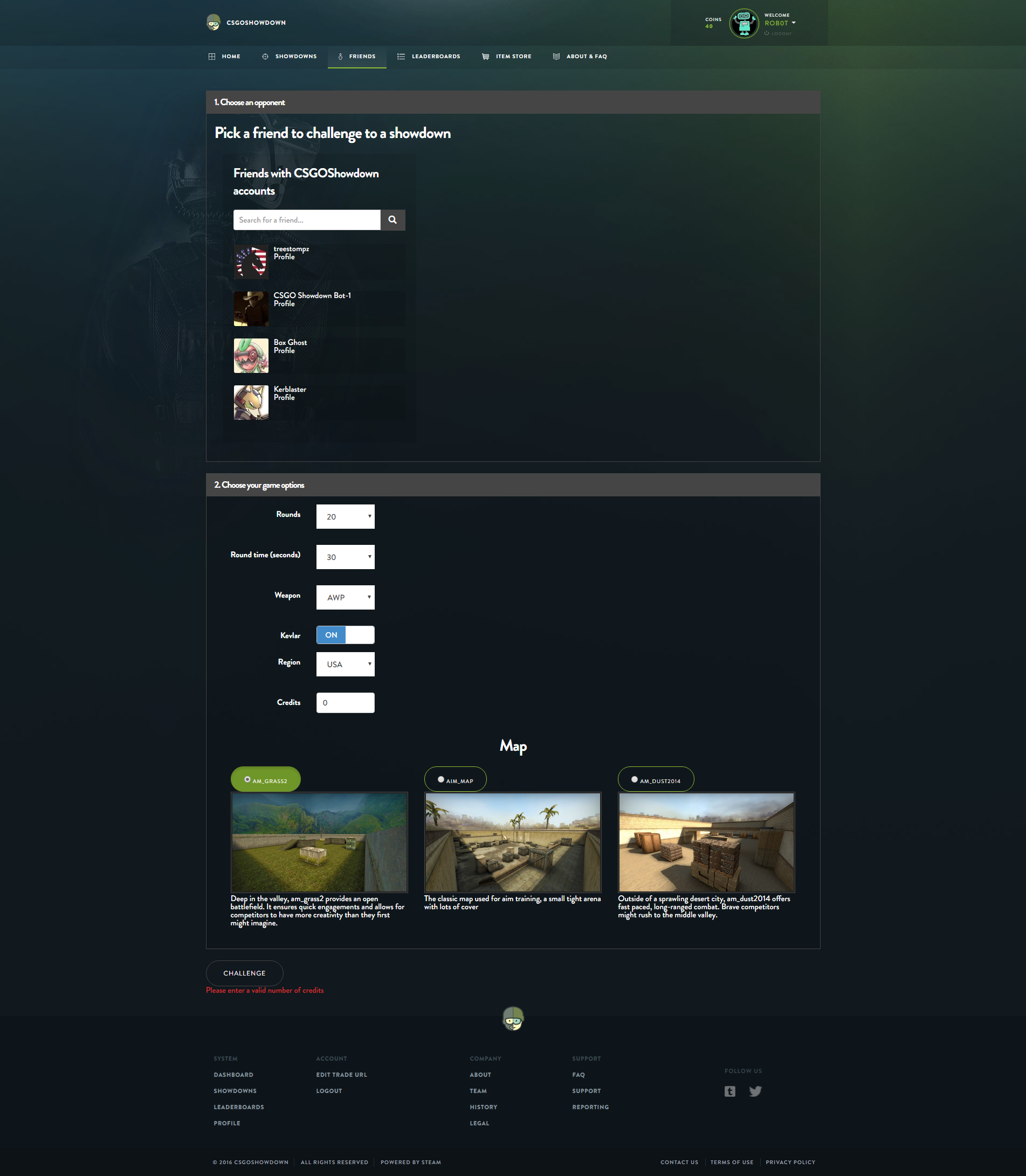Expand the ROBOT user menu arrow
Viewport: 1026px width, 1176px height.
click(x=794, y=23)
